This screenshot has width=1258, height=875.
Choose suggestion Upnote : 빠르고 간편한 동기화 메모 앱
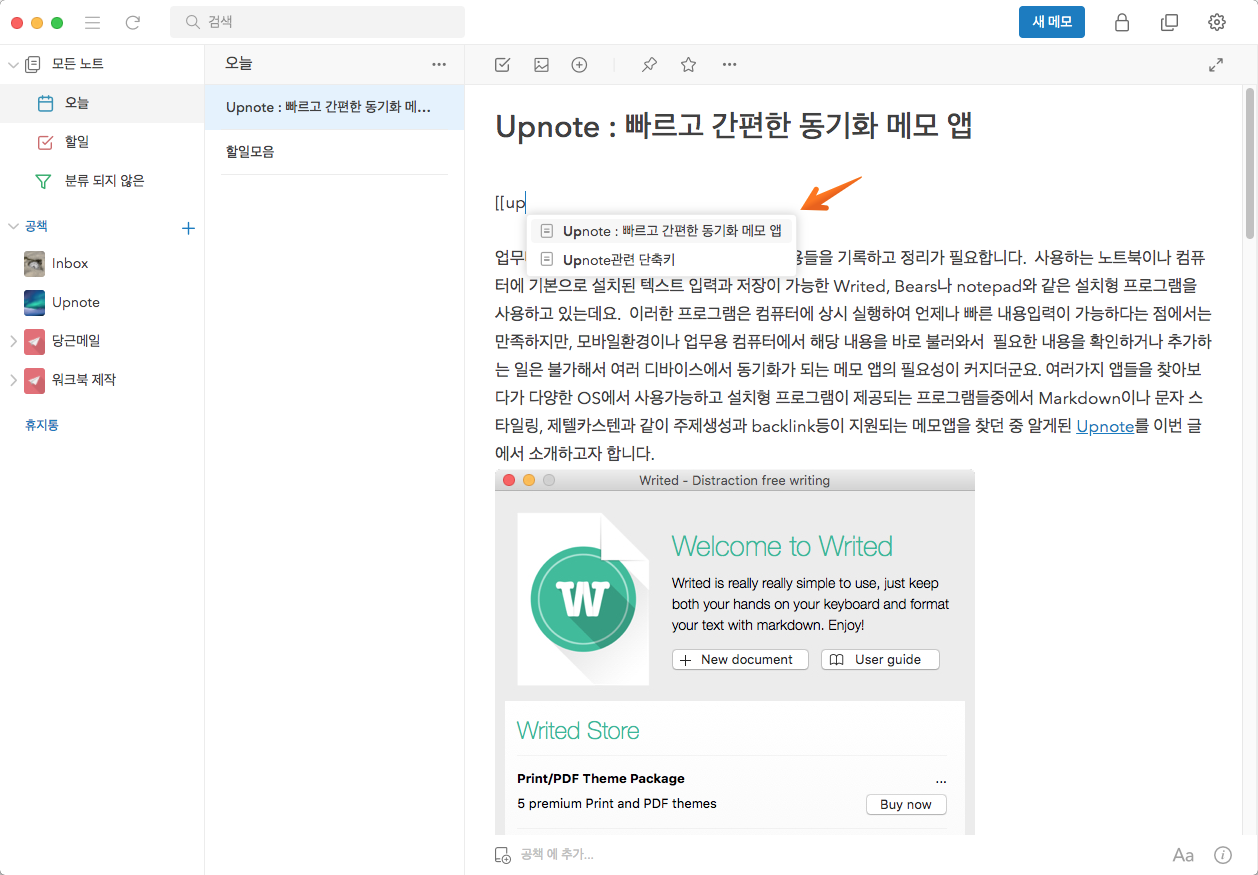click(x=661, y=231)
